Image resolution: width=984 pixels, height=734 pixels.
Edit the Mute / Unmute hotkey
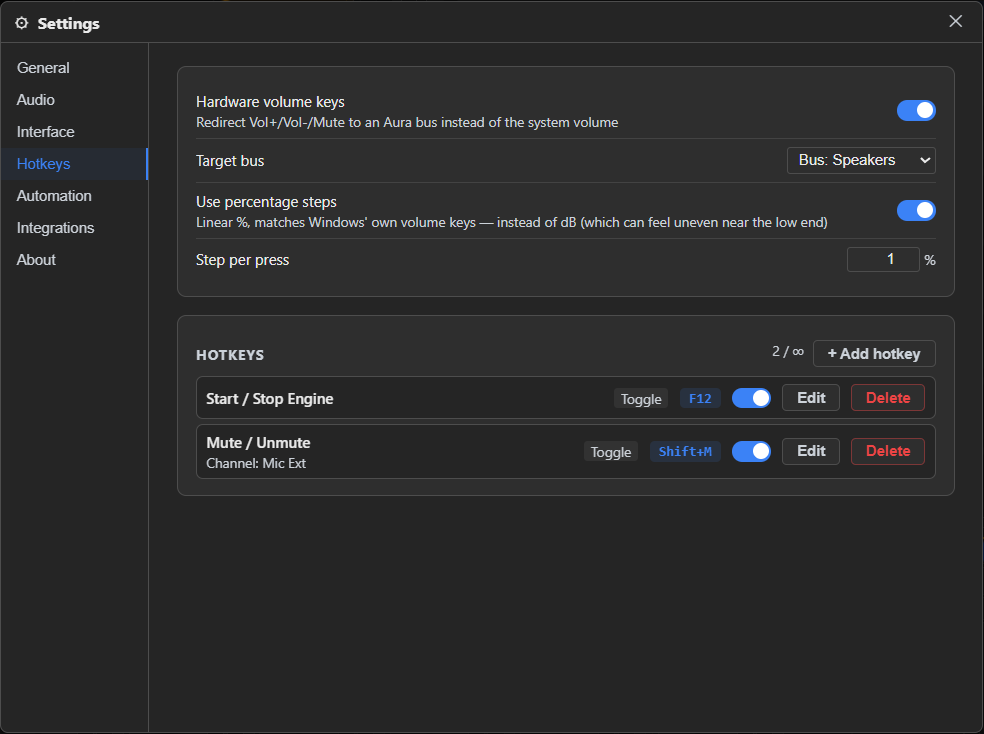tap(811, 451)
